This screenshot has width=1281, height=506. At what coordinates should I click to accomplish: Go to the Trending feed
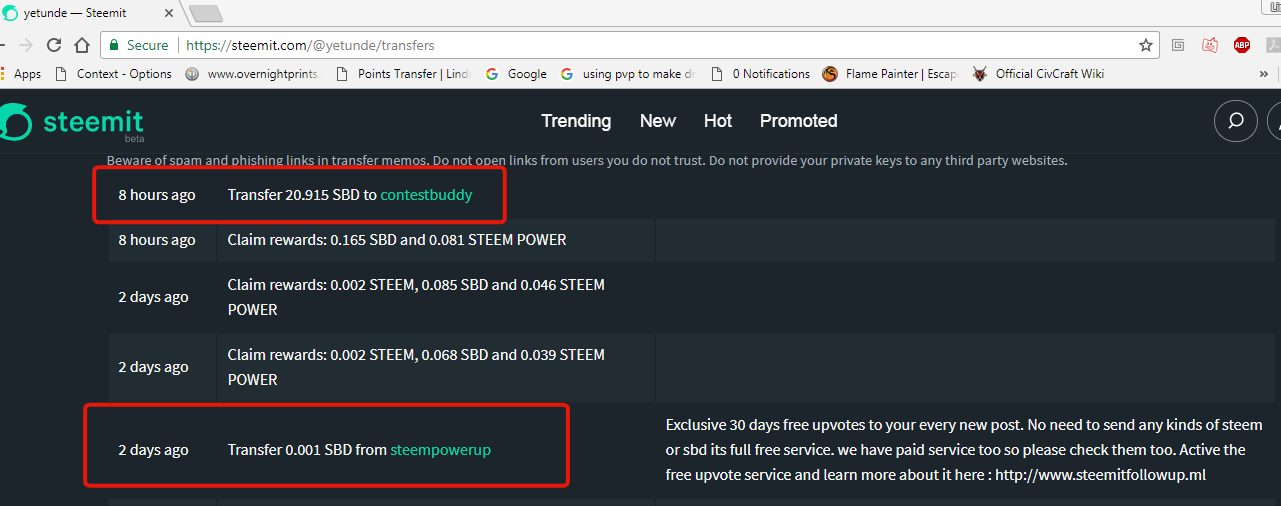(576, 121)
